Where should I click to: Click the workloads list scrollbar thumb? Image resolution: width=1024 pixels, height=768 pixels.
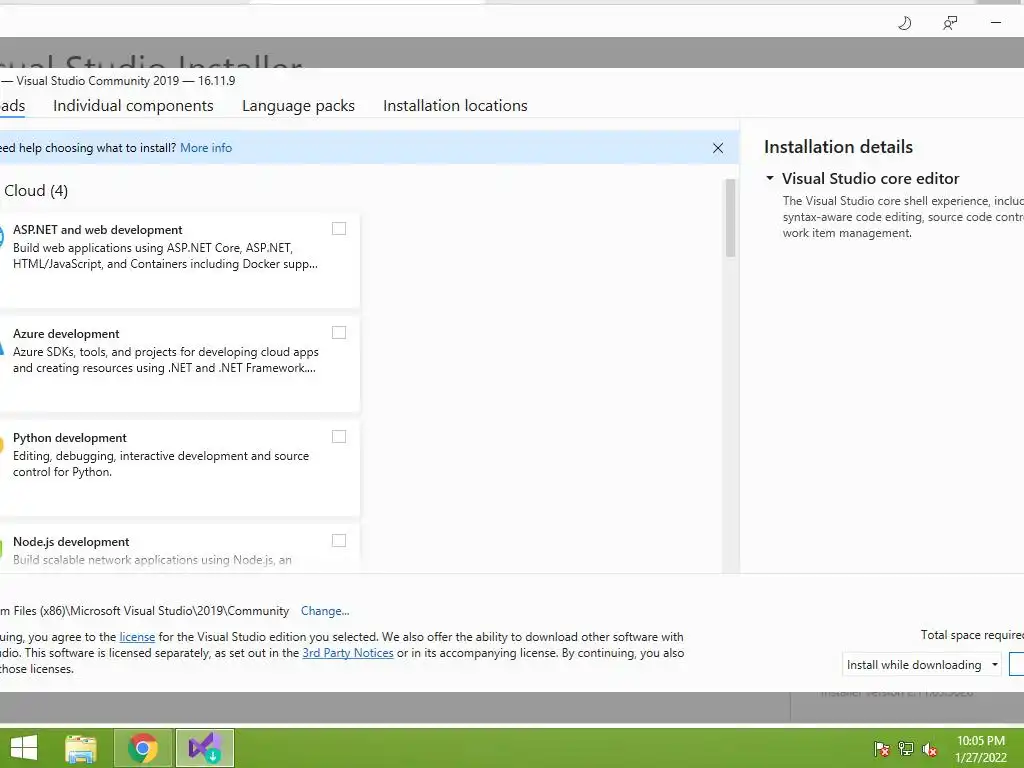pyautogui.click(x=730, y=217)
